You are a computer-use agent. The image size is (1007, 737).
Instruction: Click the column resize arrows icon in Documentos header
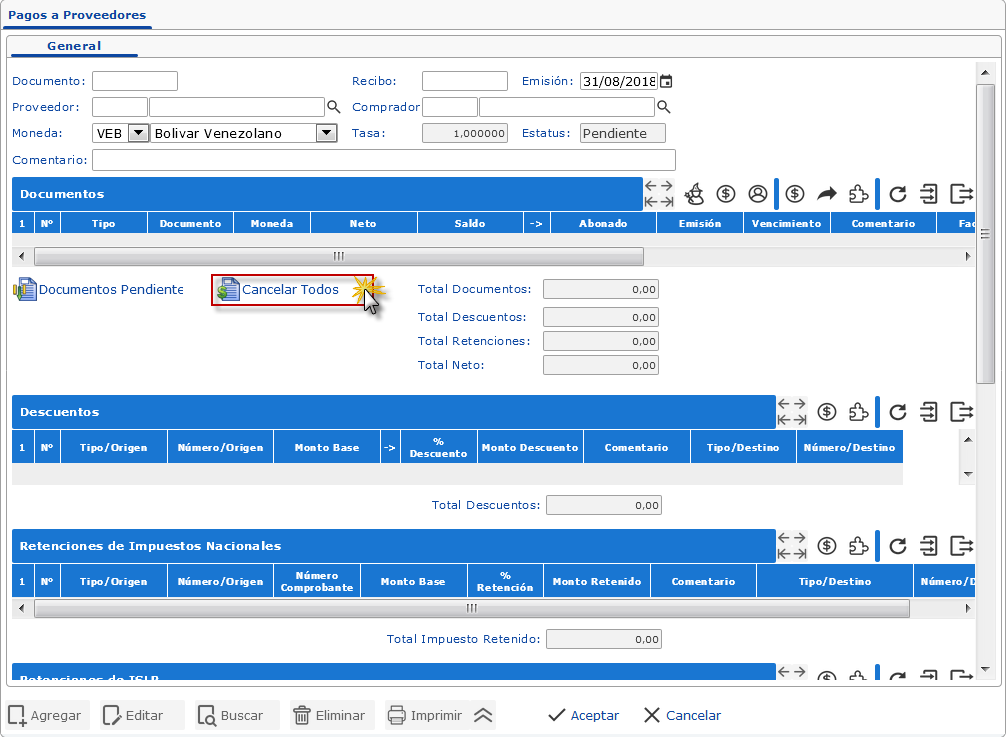coord(658,194)
